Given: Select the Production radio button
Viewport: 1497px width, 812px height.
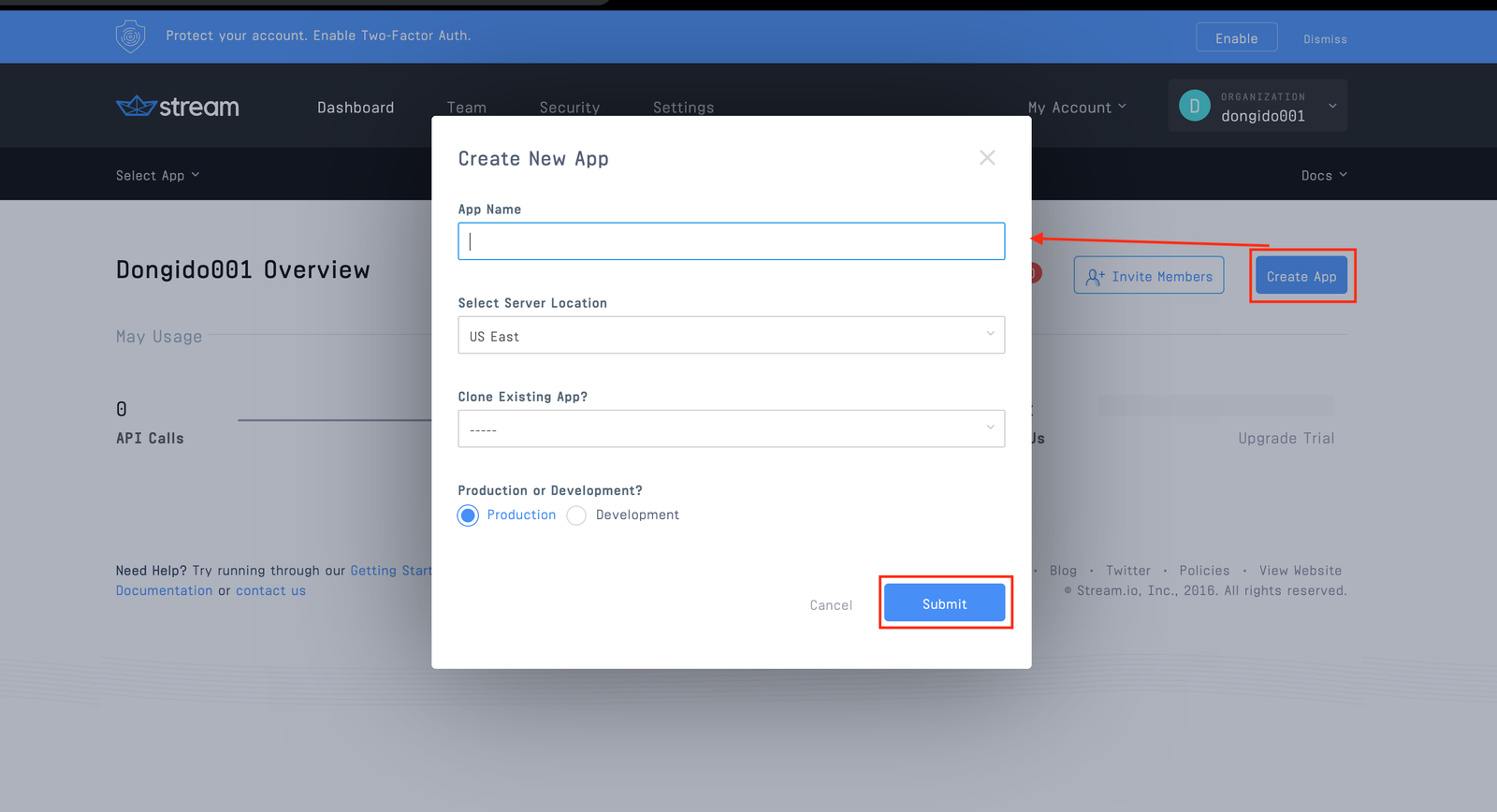Looking at the screenshot, I should pyautogui.click(x=469, y=515).
